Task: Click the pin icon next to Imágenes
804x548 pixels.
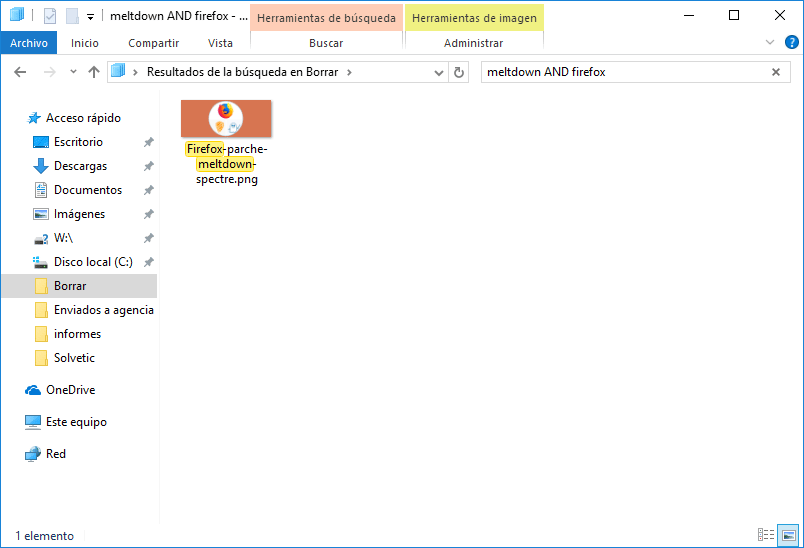Action: 149,214
